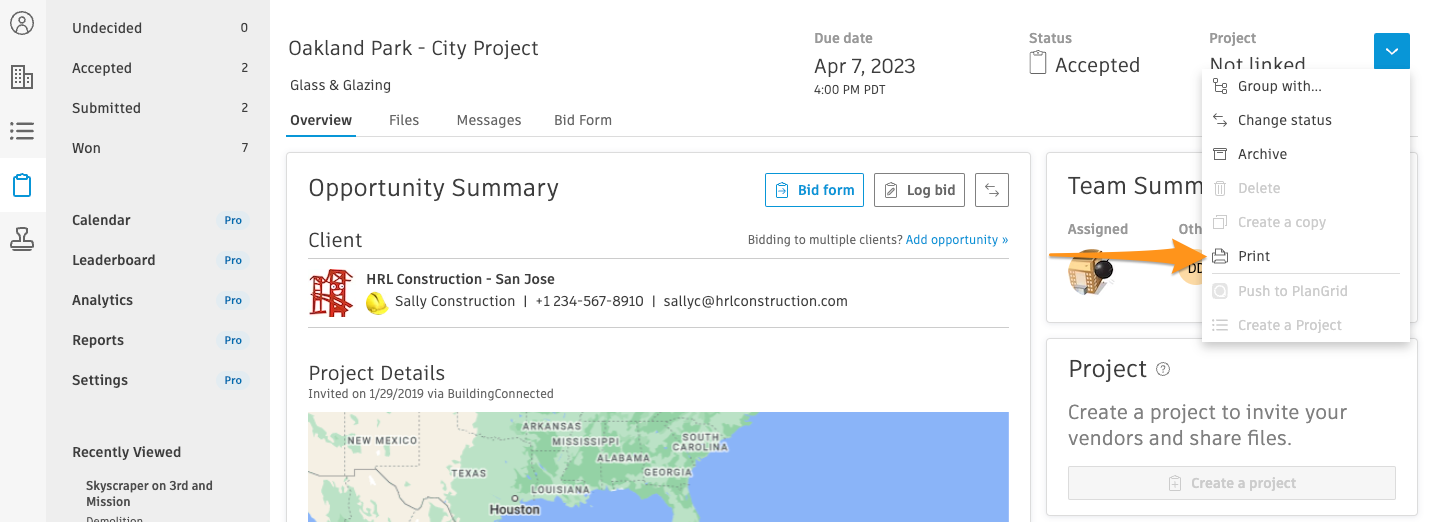Image resolution: width=1431 pixels, height=522 pixels.
Task: Click the stamp icon in left rail
Action: pos(22,239)
